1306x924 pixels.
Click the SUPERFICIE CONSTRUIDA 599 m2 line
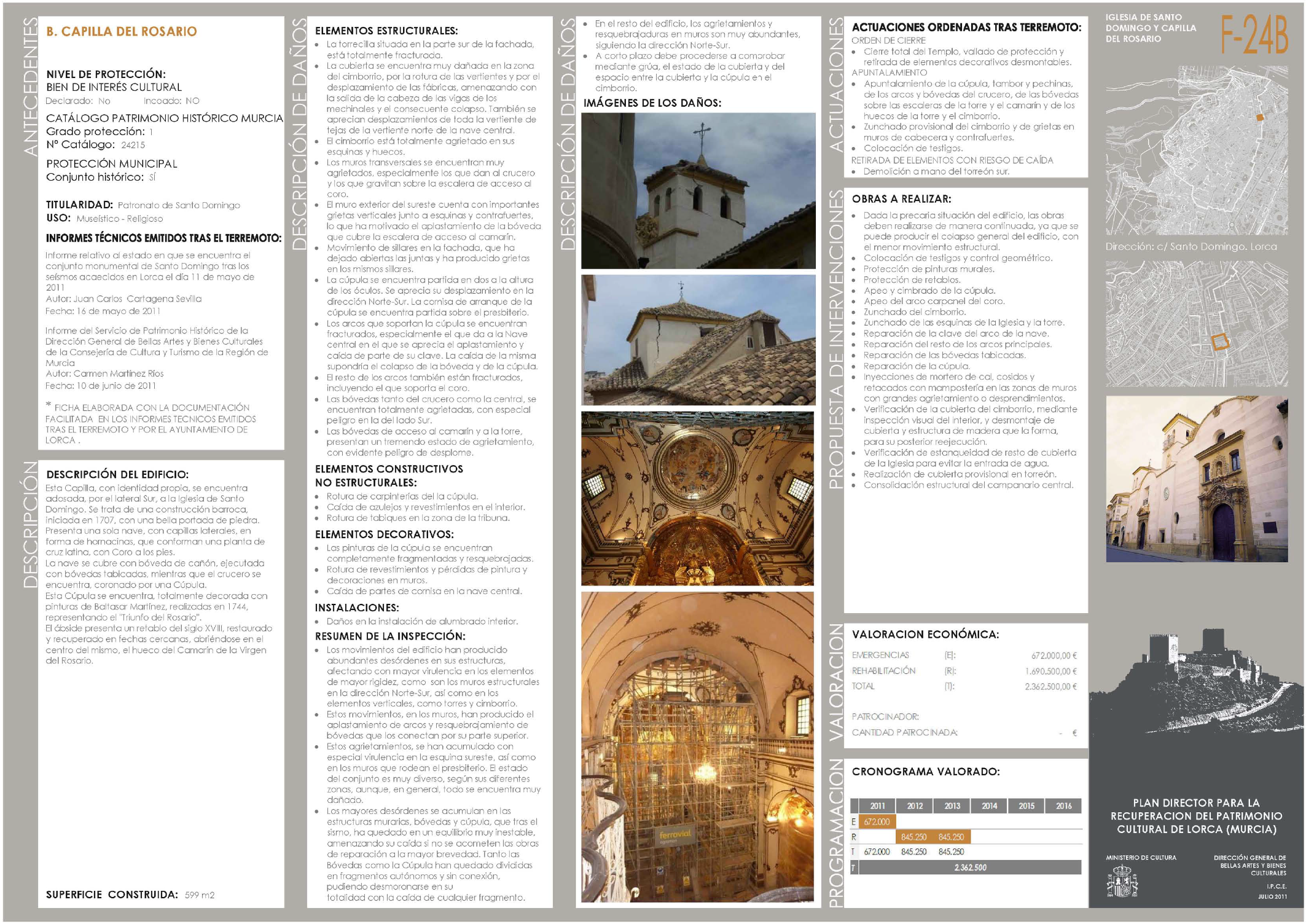click(x=130, y=895)
